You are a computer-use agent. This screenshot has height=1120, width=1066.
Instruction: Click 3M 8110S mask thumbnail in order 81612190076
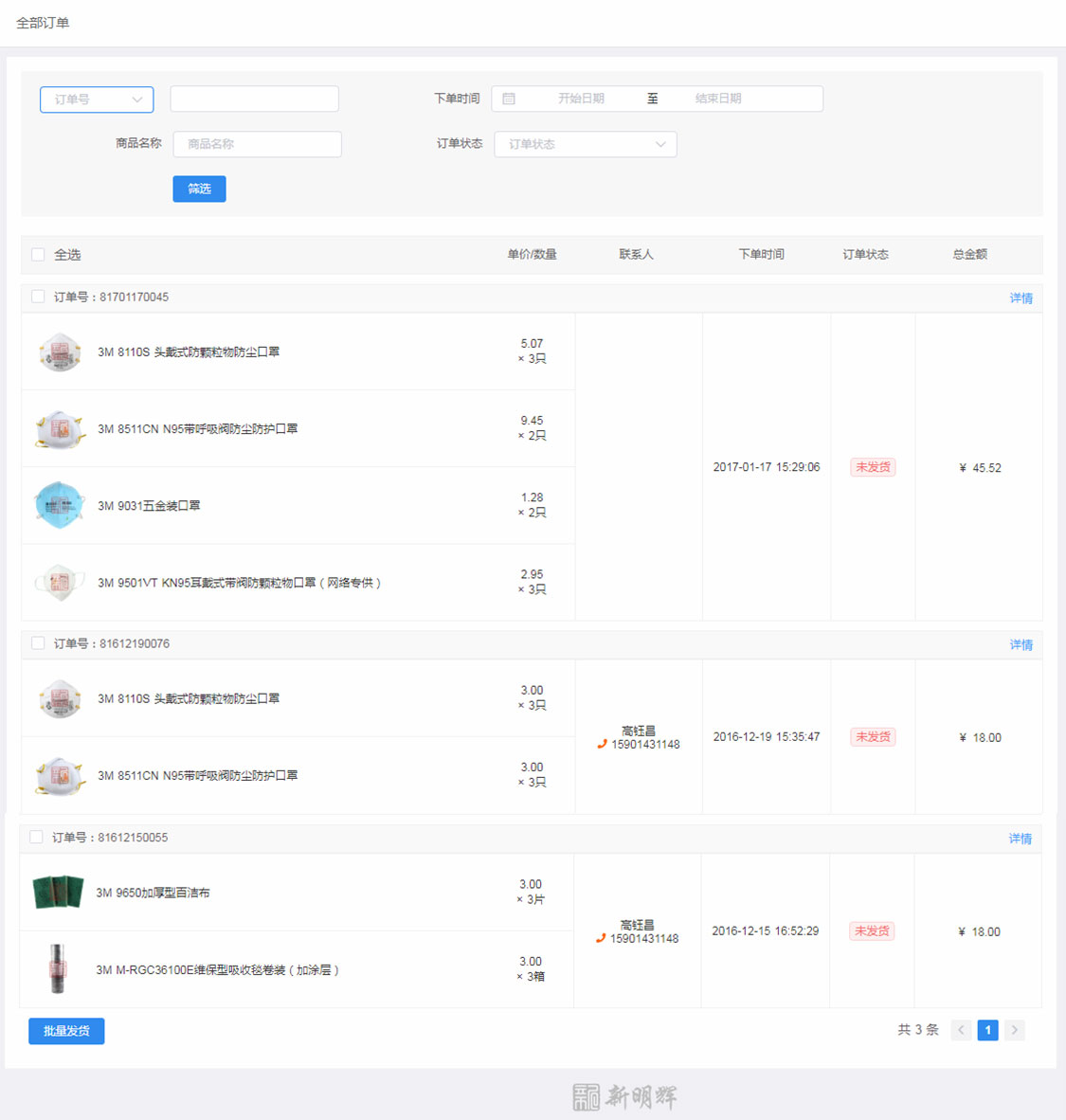[x=60, y=698]
